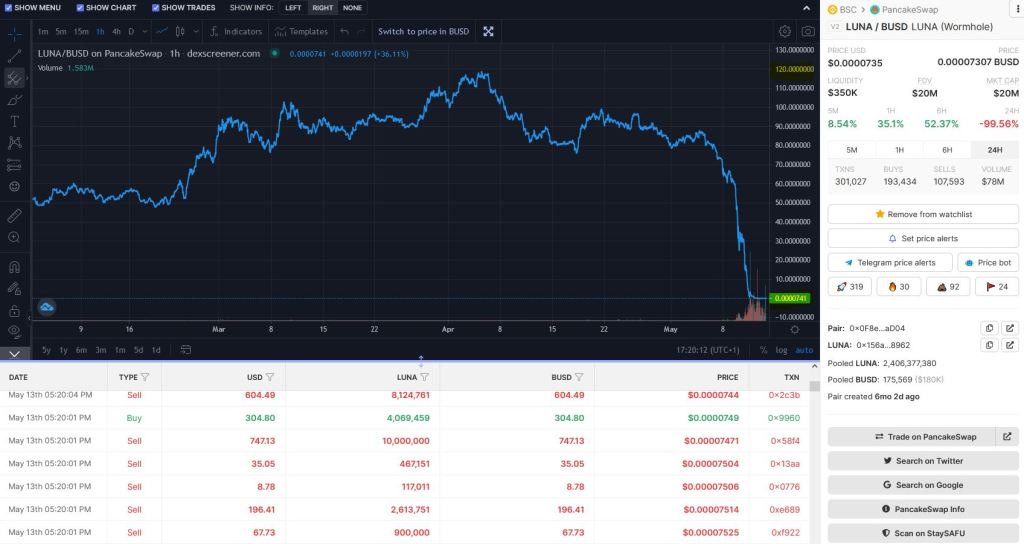This screenshot has height=544, width=1024.
Task: Select the crosshair cursor tool
Action: coord(14,33)
